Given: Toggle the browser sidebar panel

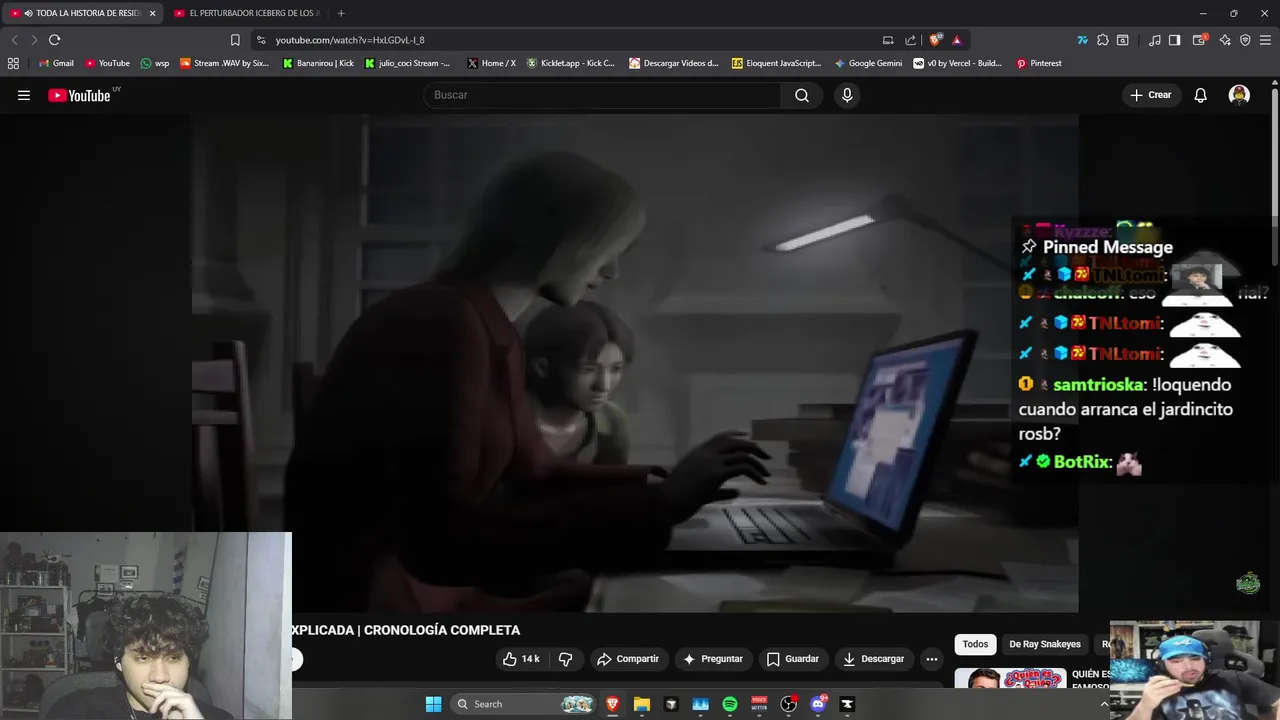Looking at the screenshot, I should tap(1175, 40).
